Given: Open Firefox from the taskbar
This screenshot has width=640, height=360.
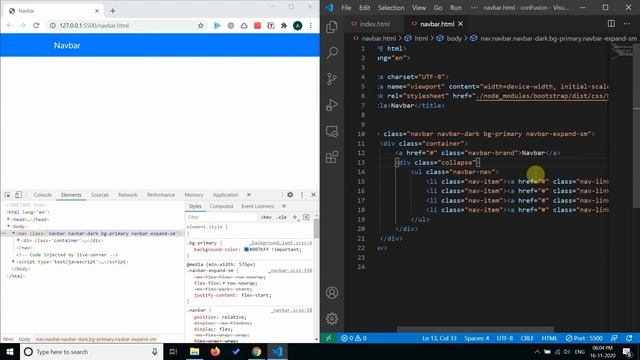Looking at the screenshot, I should tap(215, 351).
